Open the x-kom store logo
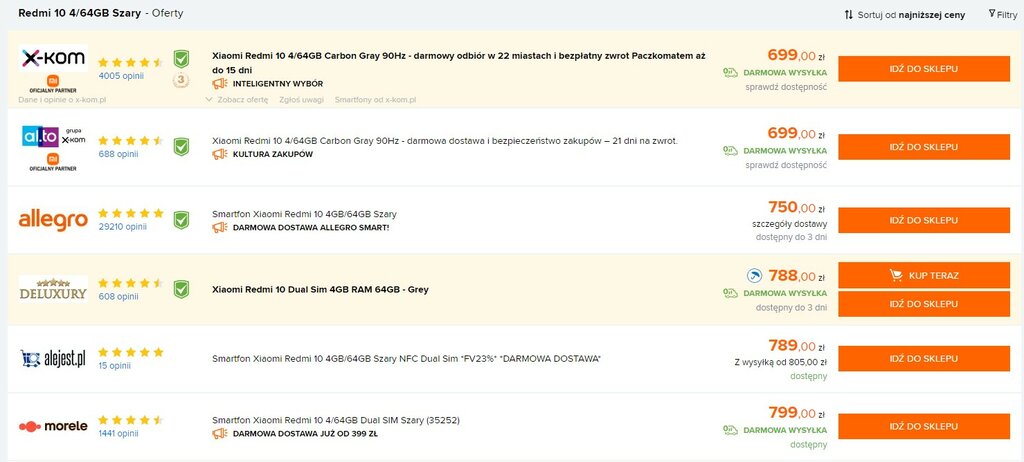 click(54, 59)
